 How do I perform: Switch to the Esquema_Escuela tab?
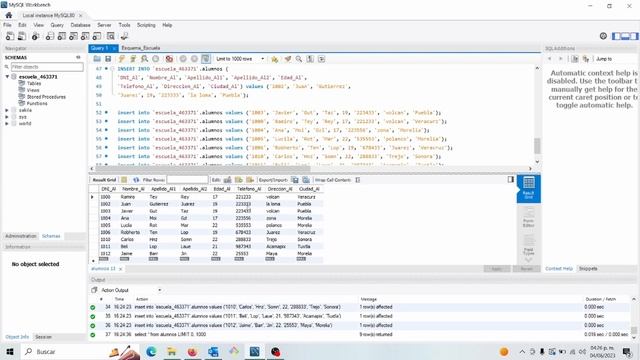coord(140,48)
